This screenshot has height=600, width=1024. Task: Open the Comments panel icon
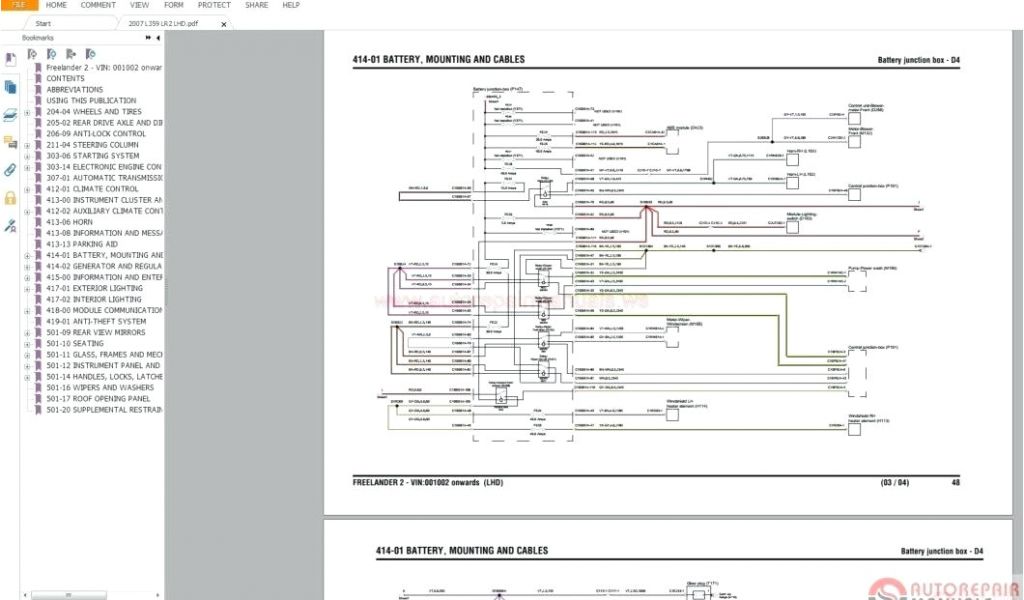click(9, 142)
